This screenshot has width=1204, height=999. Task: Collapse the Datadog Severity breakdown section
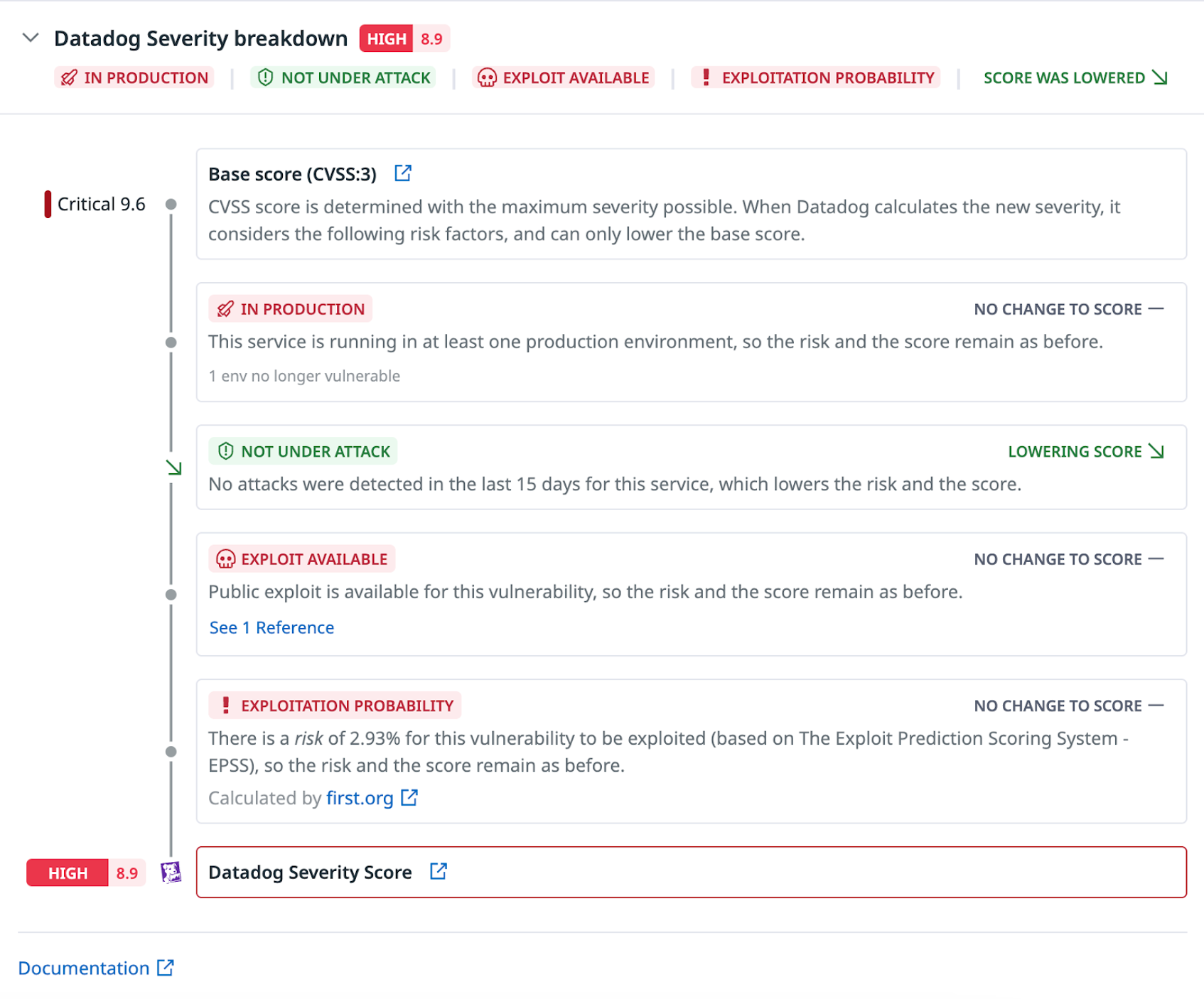(x=30, y=38)
